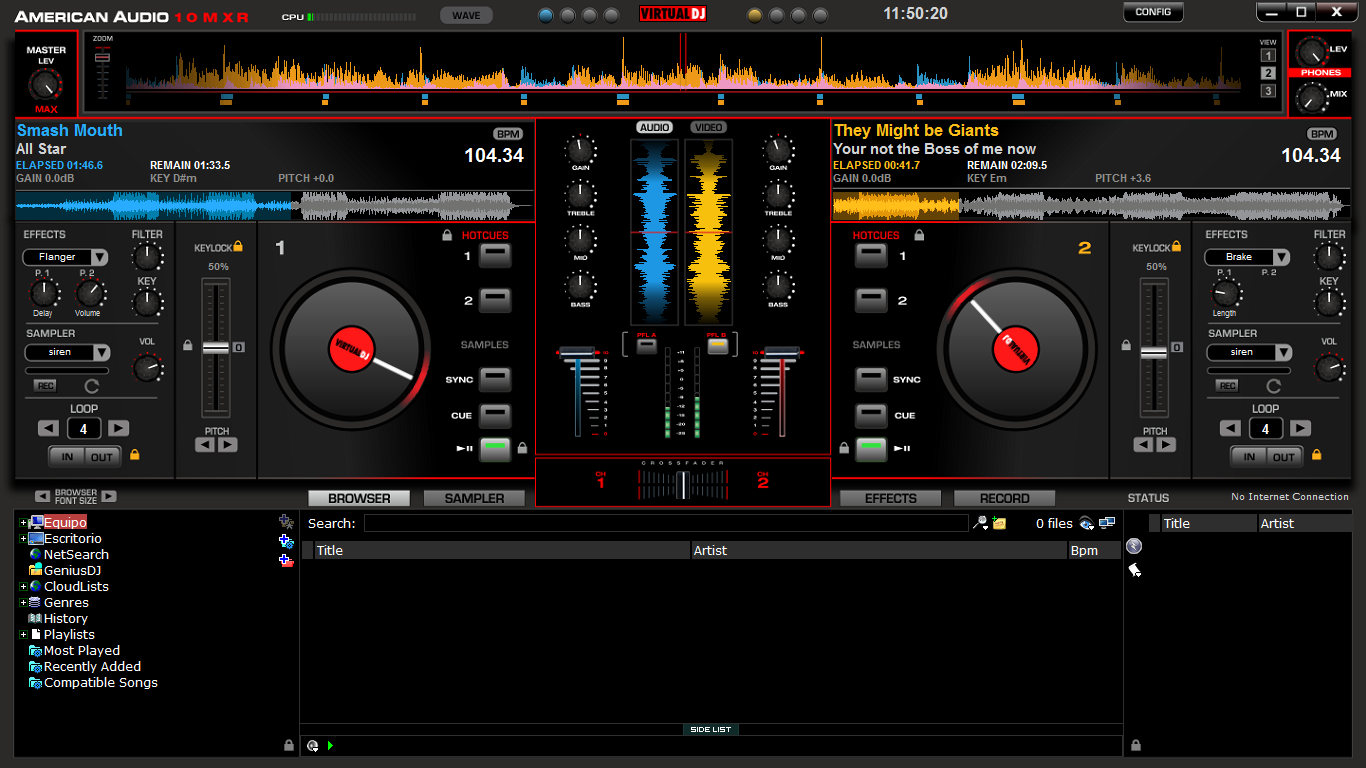Increase browser font size arrow

coord(109,496)
